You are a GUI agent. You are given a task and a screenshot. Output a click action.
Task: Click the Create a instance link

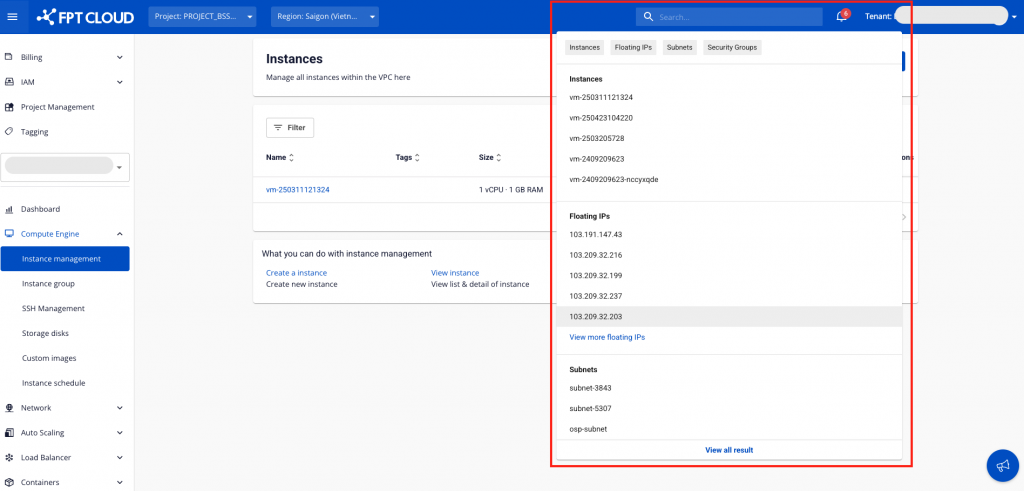pos(296,273)
